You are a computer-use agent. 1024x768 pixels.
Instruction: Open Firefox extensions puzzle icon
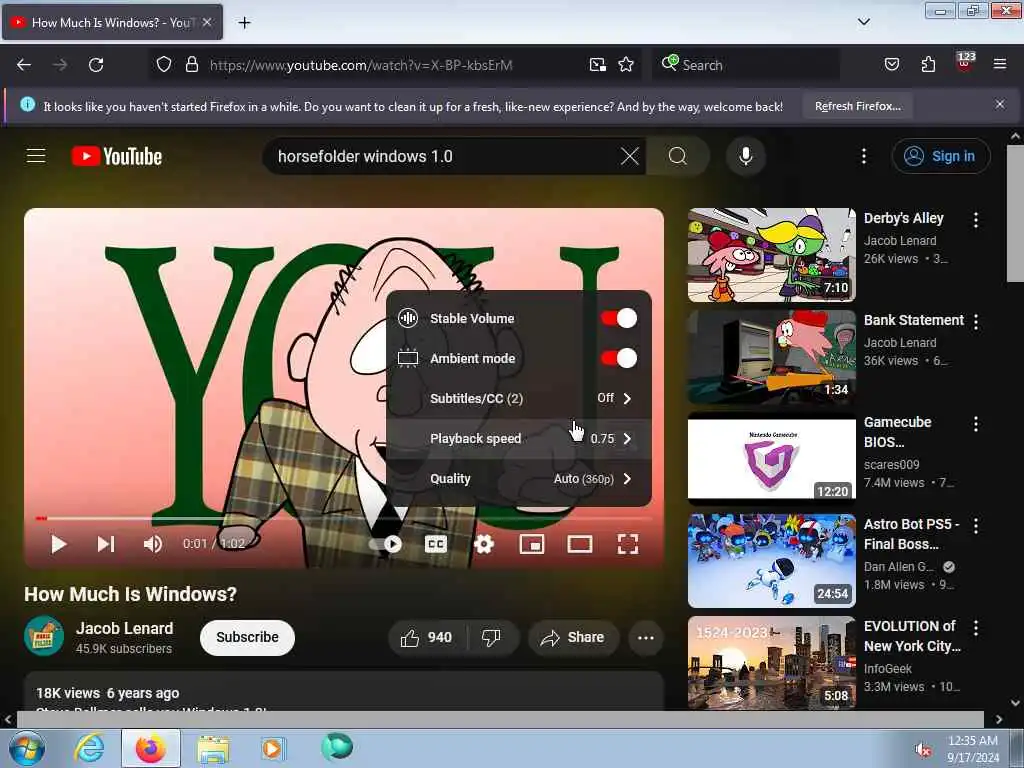927,65
